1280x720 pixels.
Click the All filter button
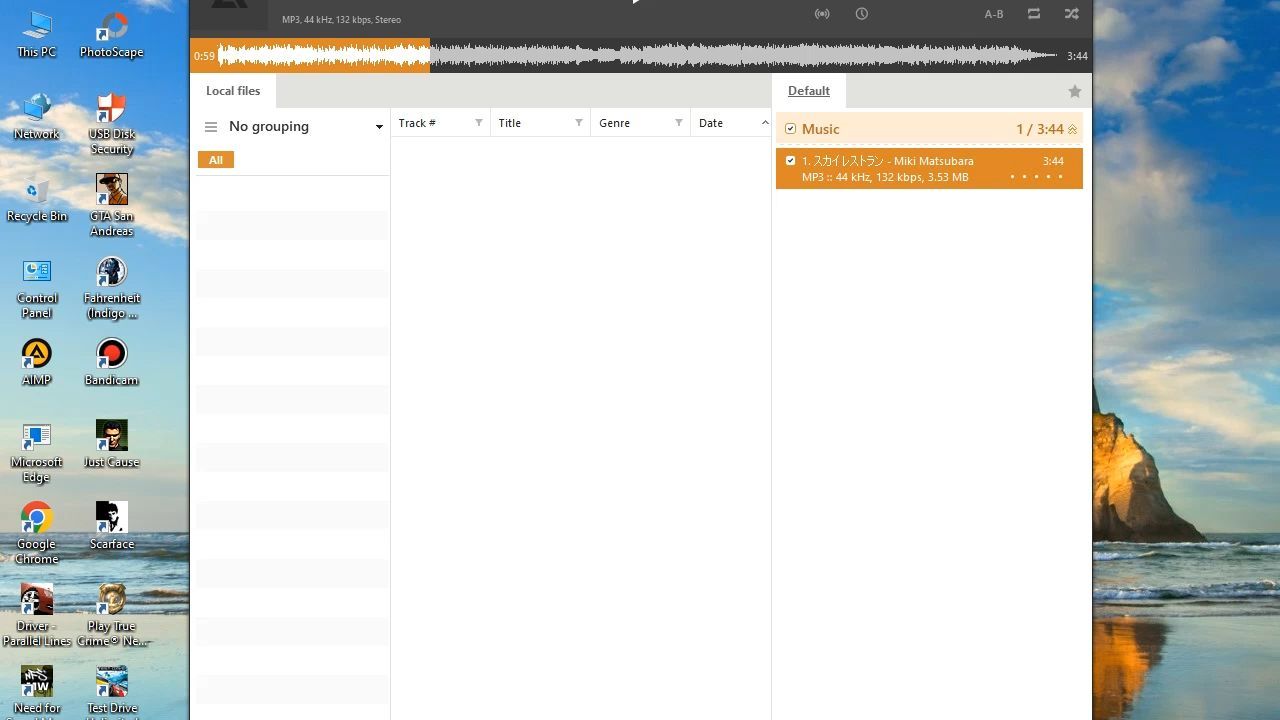tap(215, 160)
